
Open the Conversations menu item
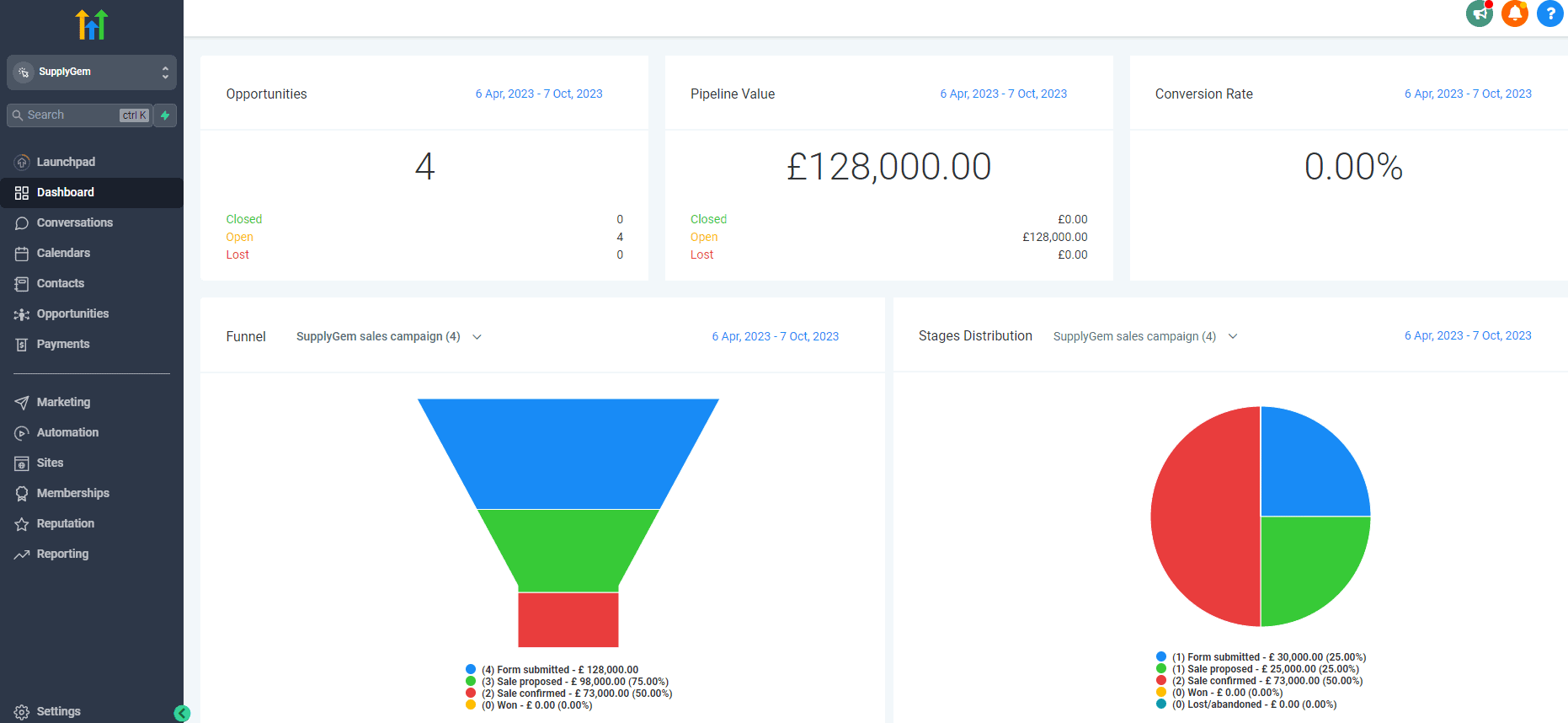92,223
